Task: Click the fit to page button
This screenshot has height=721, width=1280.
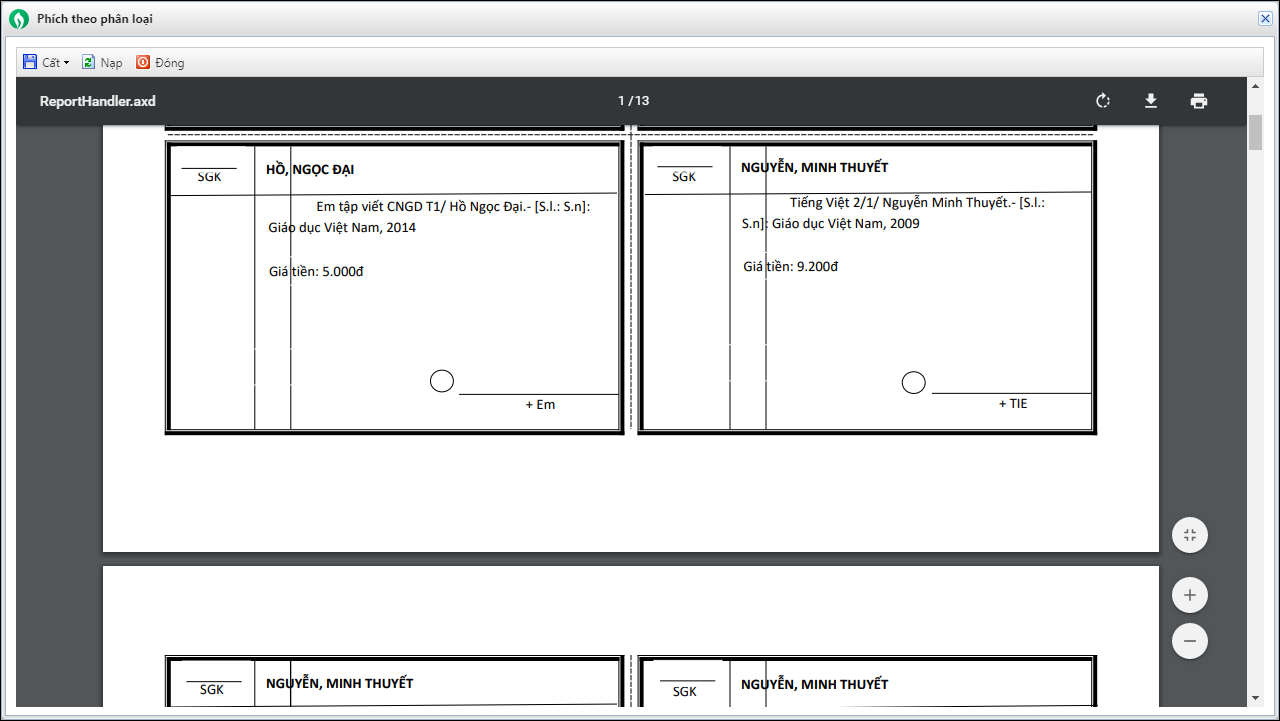Action: pos(1190,535)
